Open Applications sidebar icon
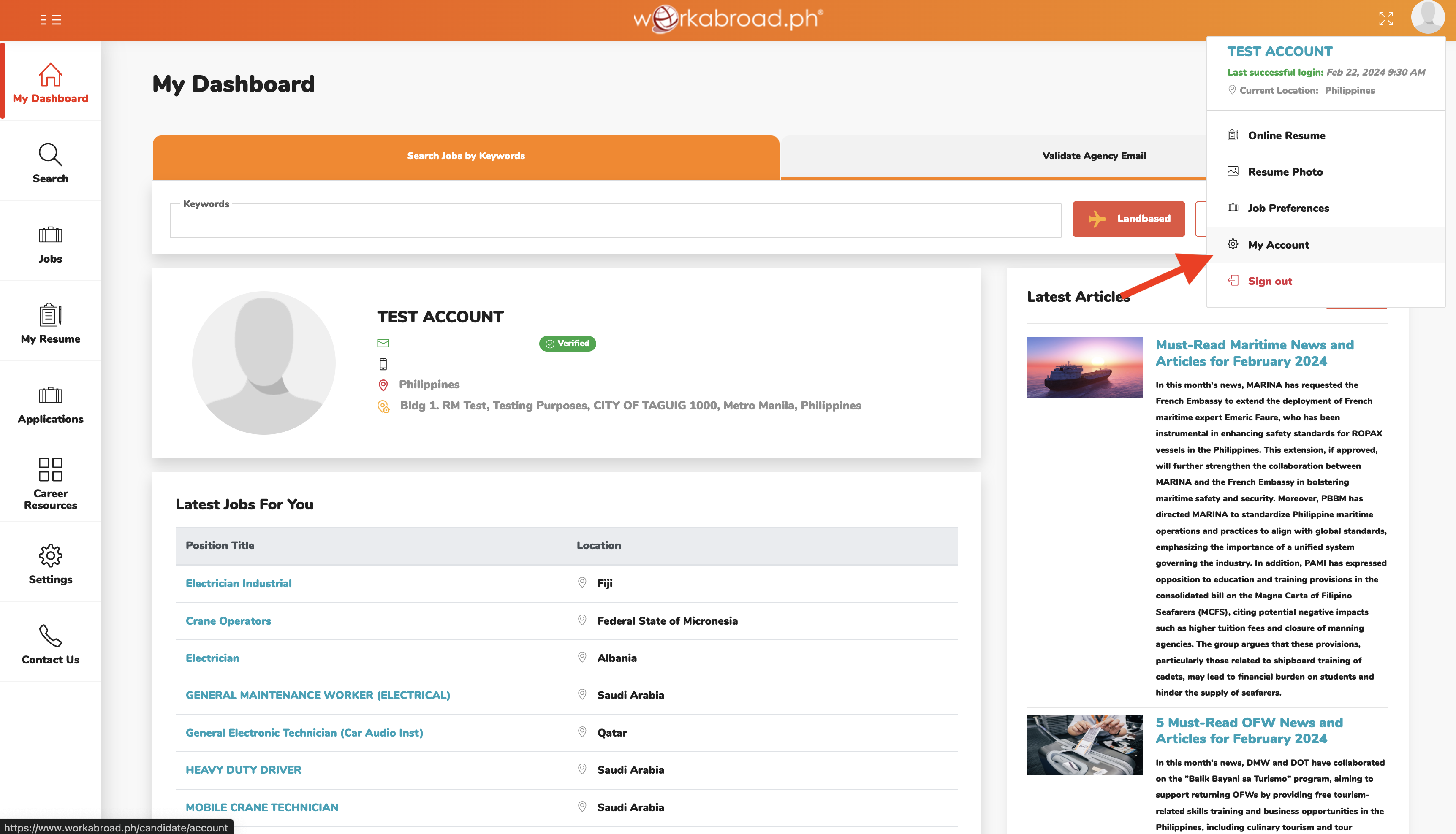The height and width of the screenshot is (834, 1456). tap(50, 395)
